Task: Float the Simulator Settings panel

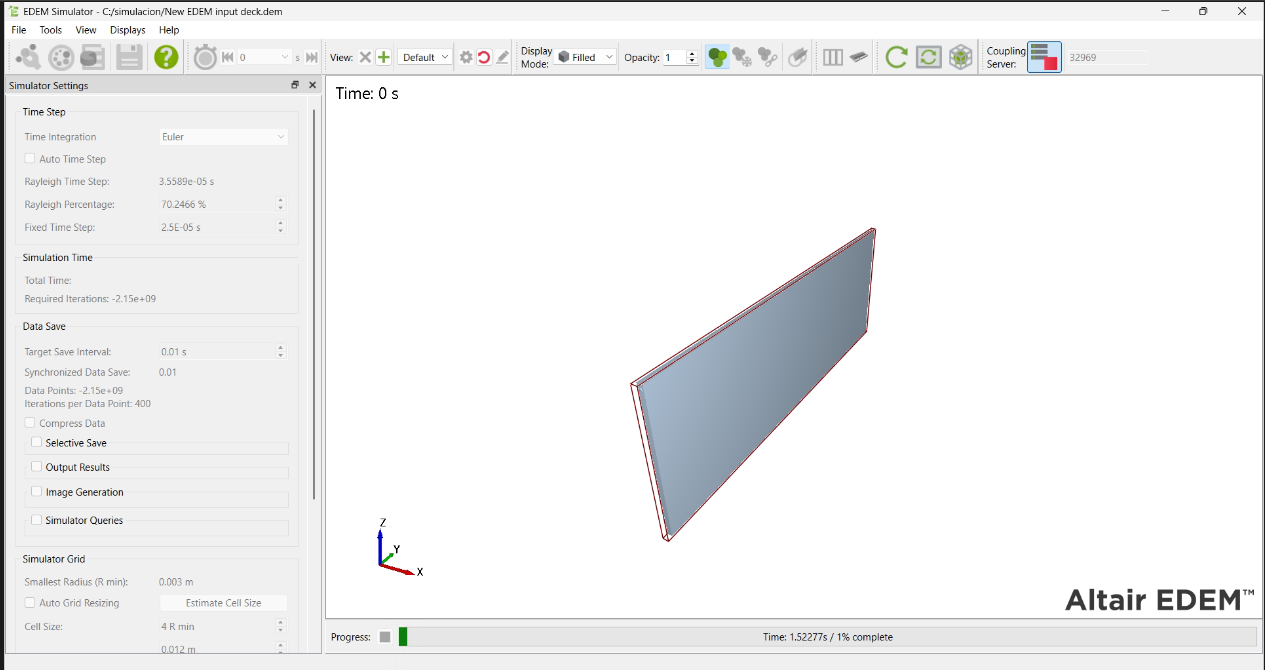Action: (295, 85)
